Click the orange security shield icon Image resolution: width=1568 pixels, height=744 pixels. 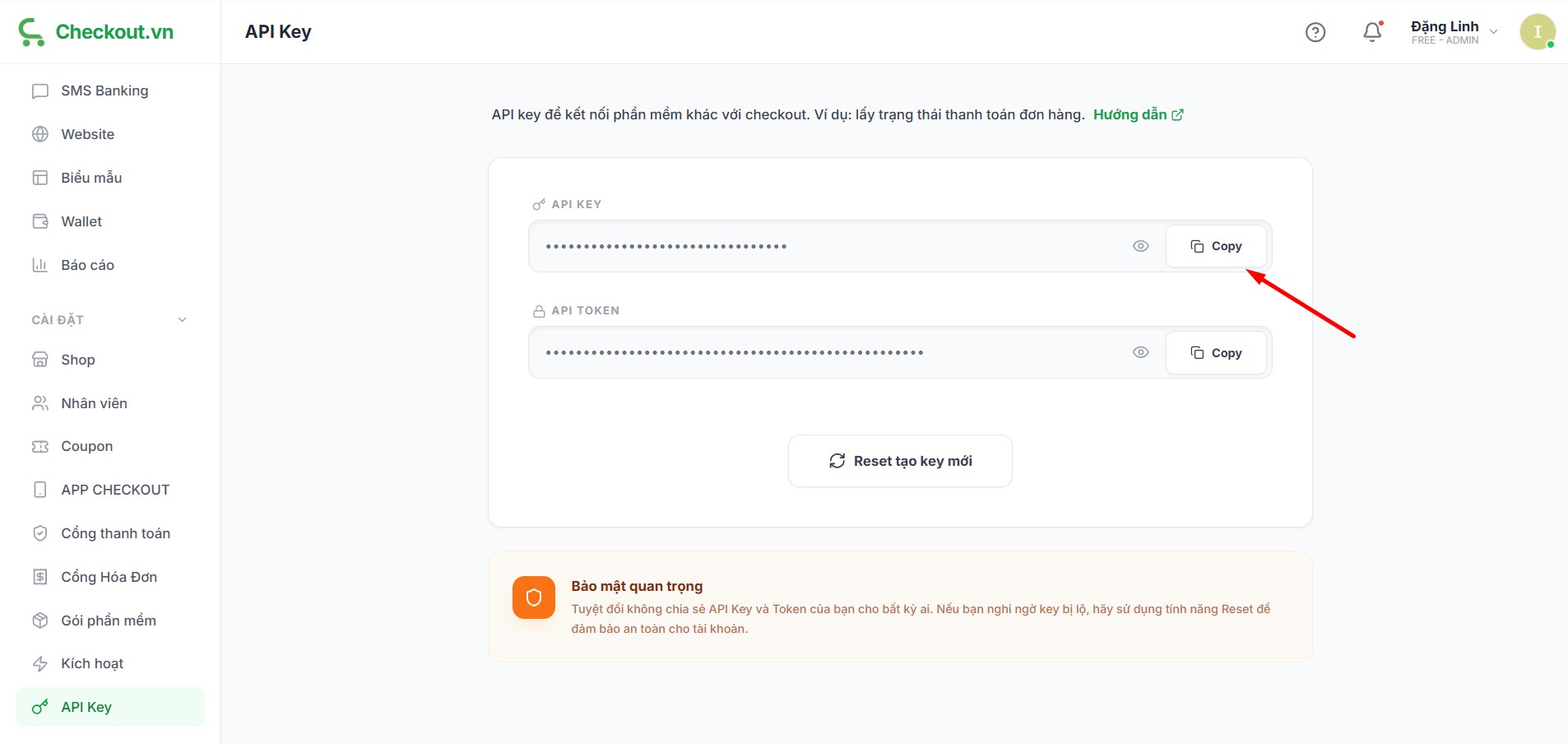(x=533, y=598)
